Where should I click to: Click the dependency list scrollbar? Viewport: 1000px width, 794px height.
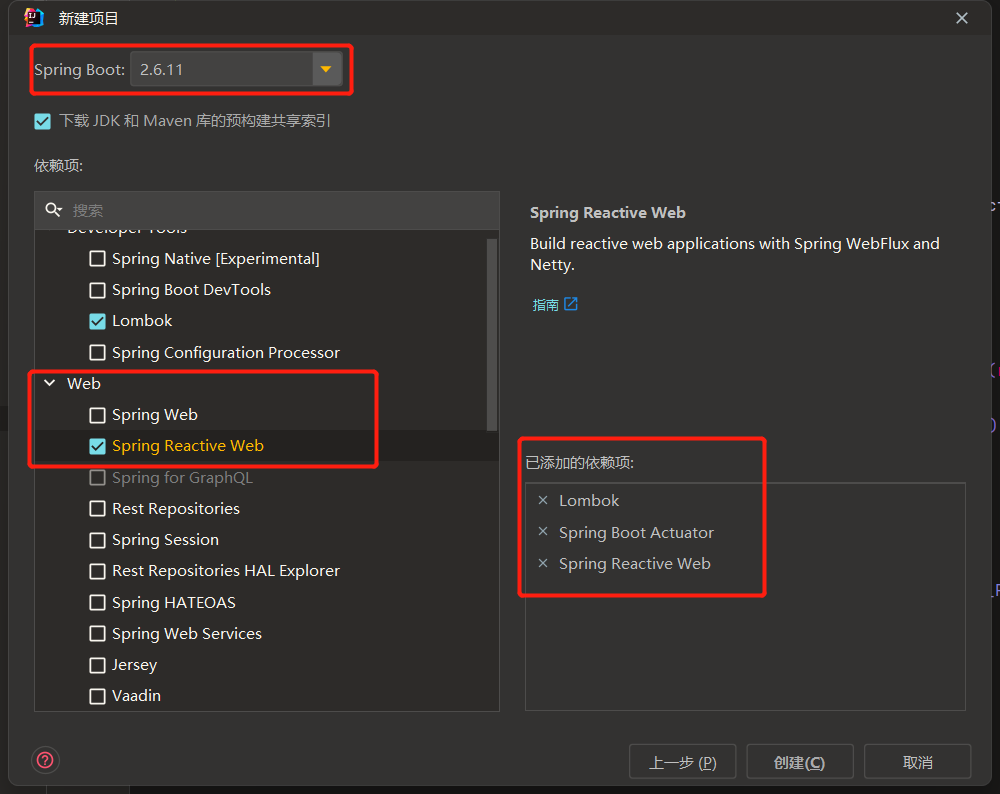point(492,334)
